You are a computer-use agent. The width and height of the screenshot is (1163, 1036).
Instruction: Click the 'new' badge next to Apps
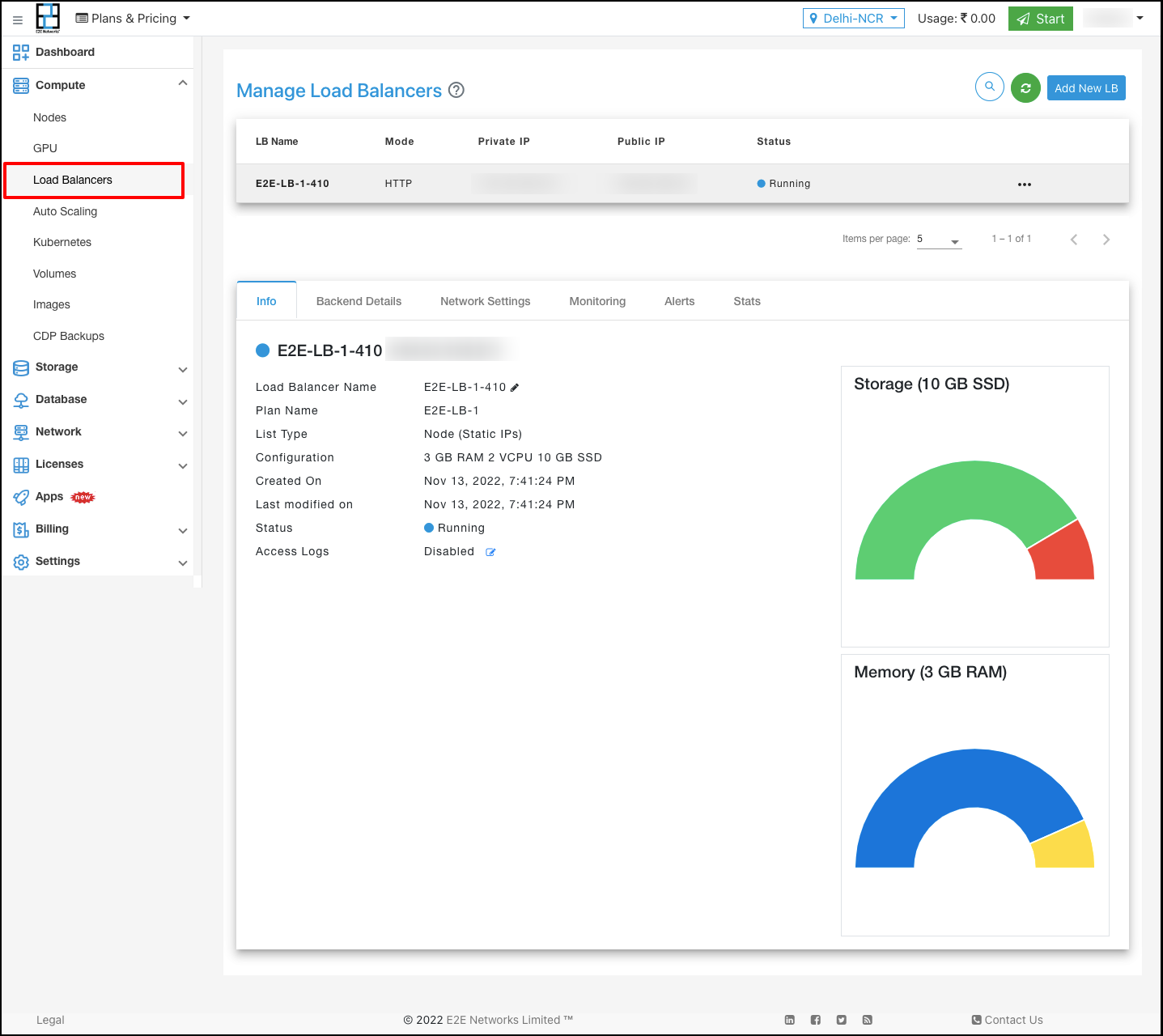coord(83,497)
